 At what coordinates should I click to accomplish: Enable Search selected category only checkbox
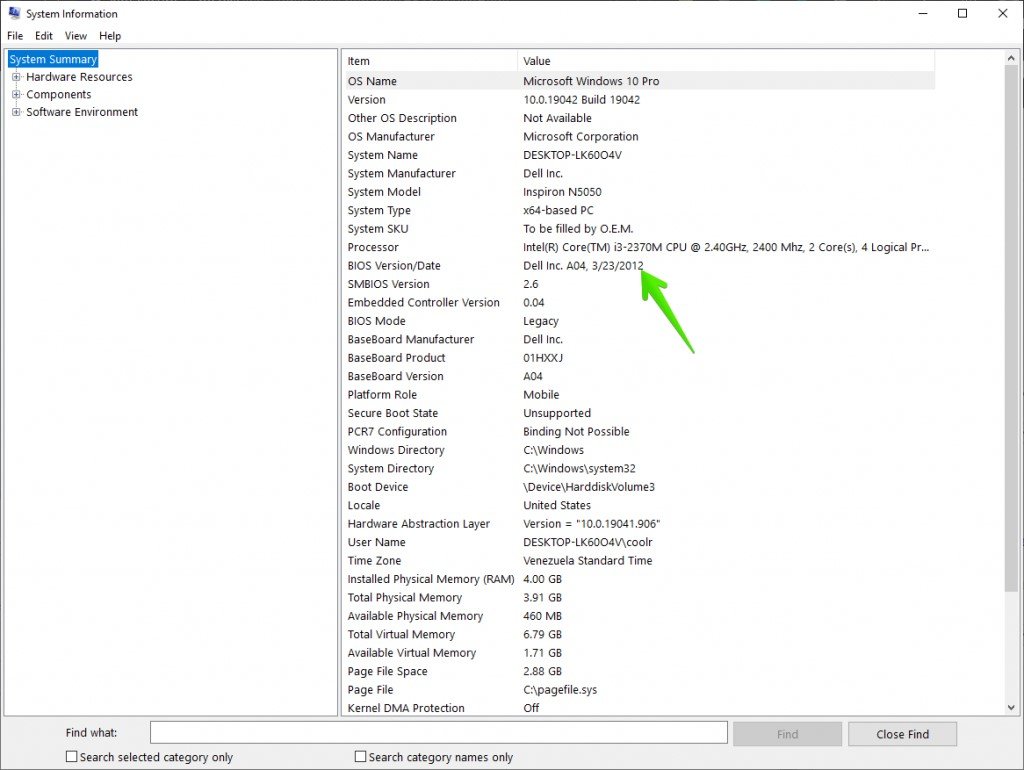pos(71,756)
